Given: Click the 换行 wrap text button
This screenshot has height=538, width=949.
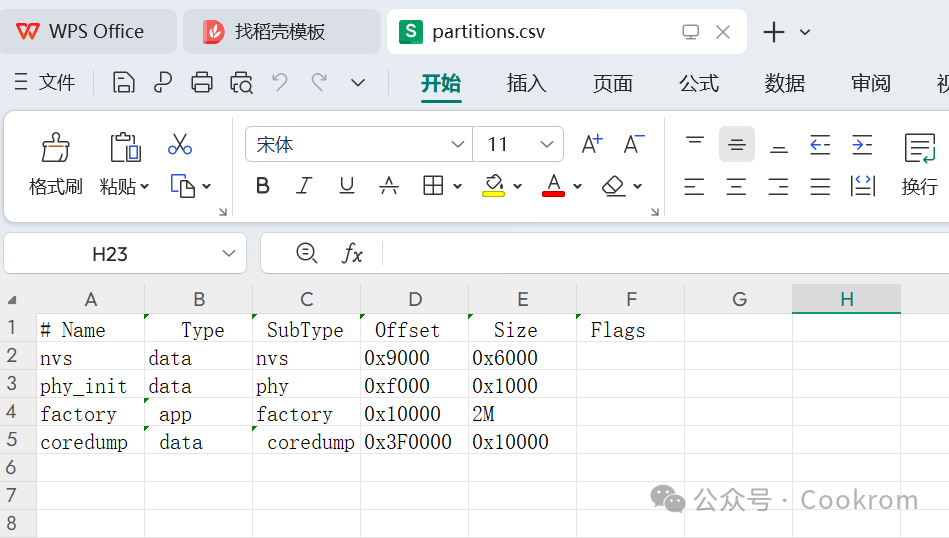Looking at the screenshot, I should coord(919,164).
